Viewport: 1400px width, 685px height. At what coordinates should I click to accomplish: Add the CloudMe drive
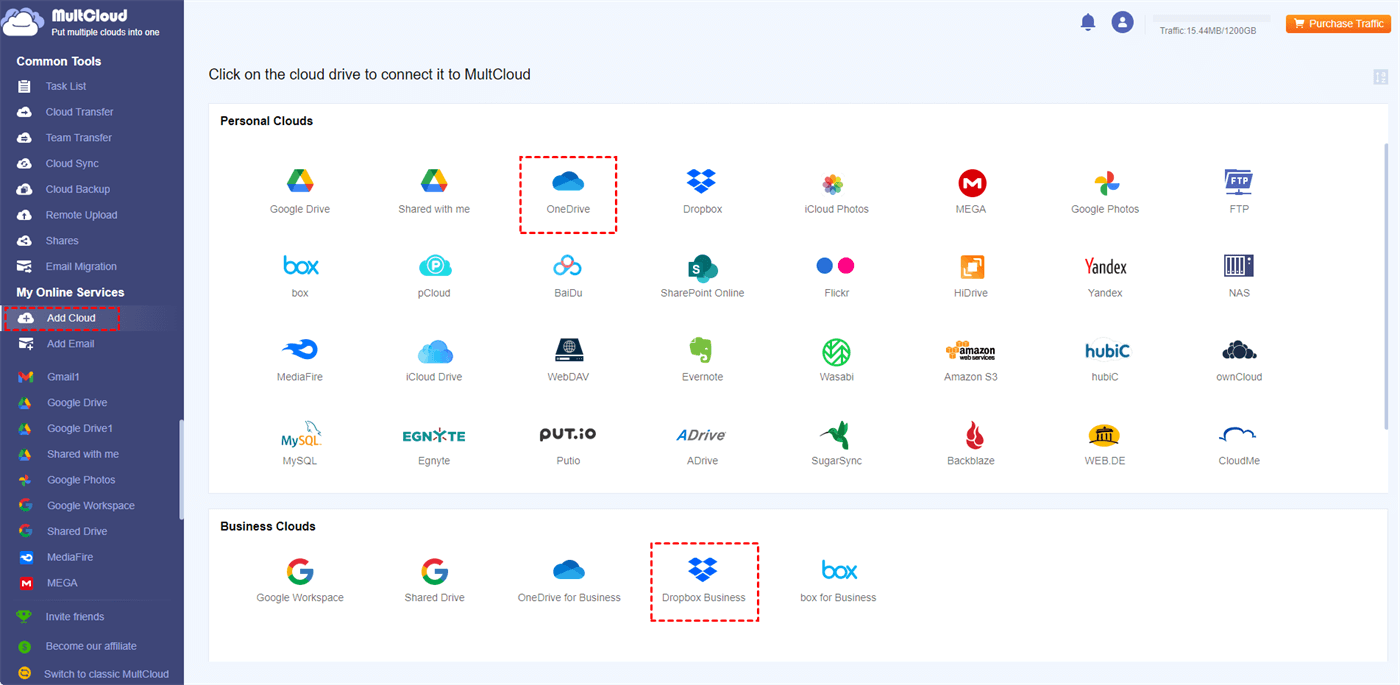coord(1239,444)
